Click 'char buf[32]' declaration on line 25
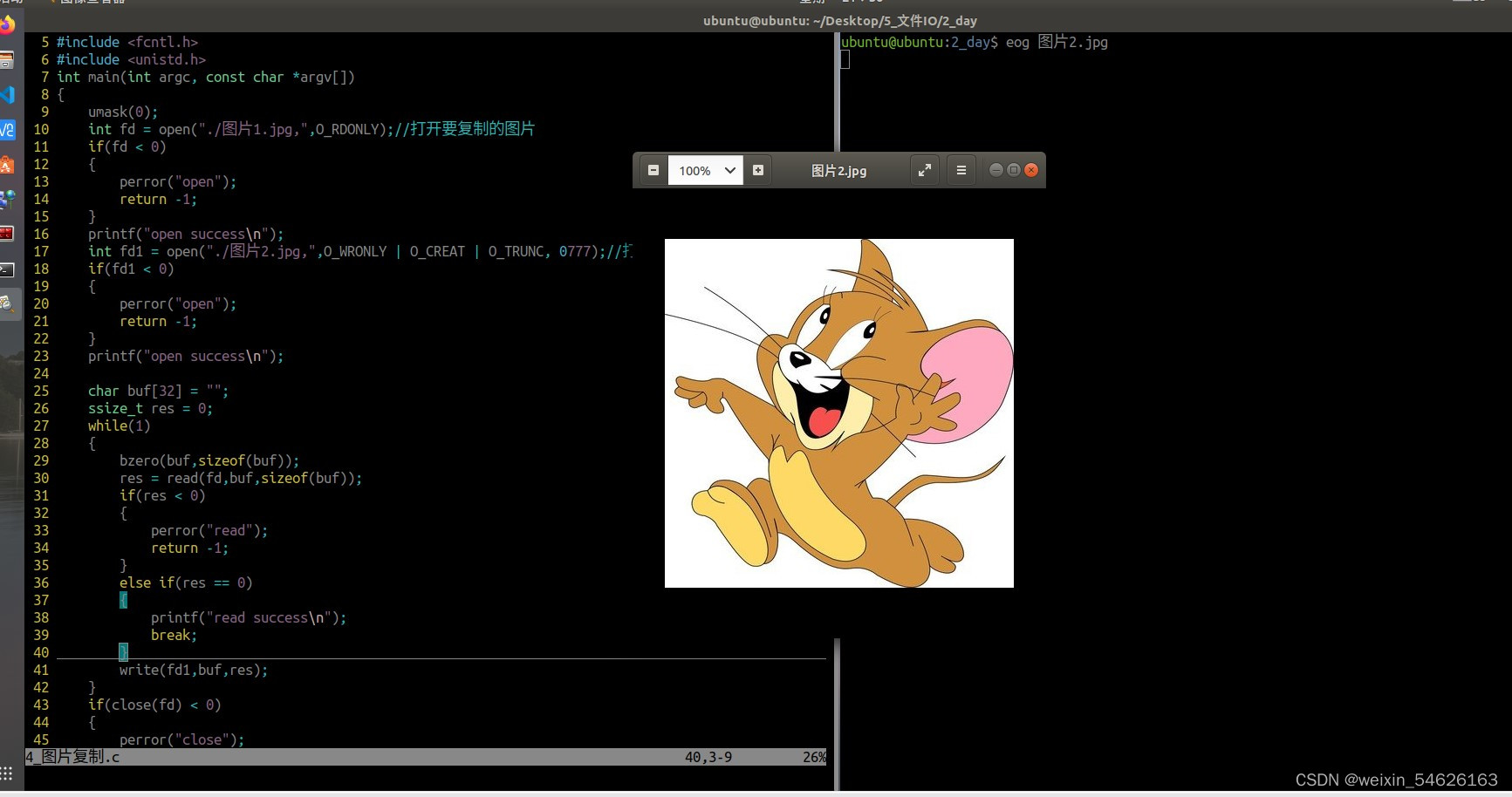1512x797 pixels. 158,391
